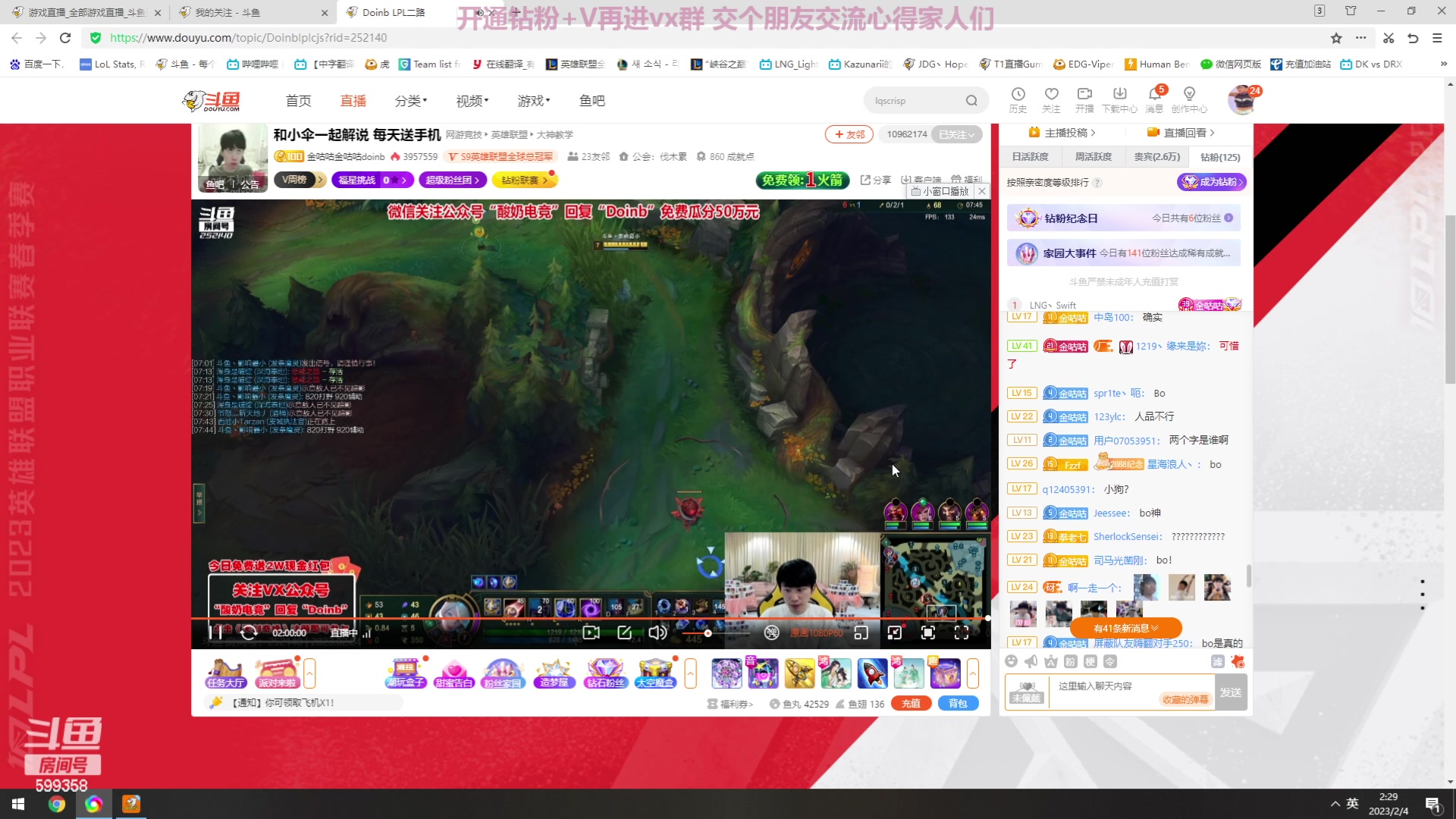Expand the bookmarks overflow chevron
Image resolution: width=1456 pixels, height=819 pixels.
pyautogui.click(x=1443, y=64)
